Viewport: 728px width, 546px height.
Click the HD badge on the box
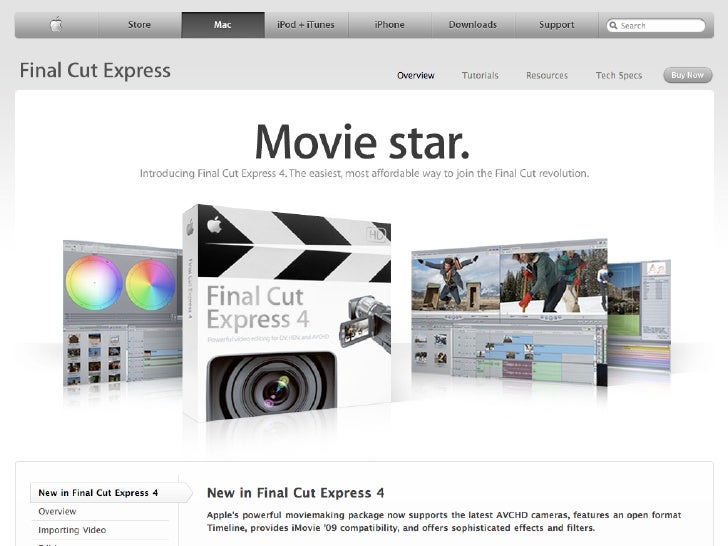click(x=377, y=234)
